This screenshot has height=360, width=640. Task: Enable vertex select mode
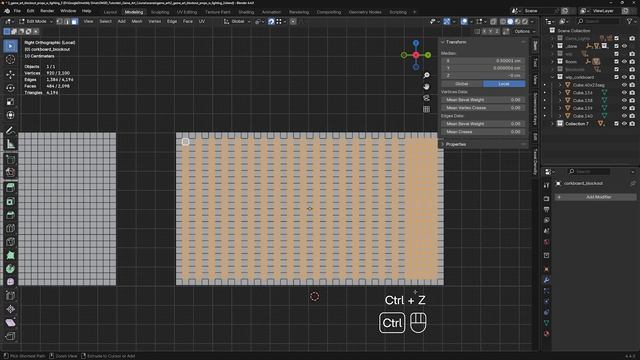pos(60,21)
